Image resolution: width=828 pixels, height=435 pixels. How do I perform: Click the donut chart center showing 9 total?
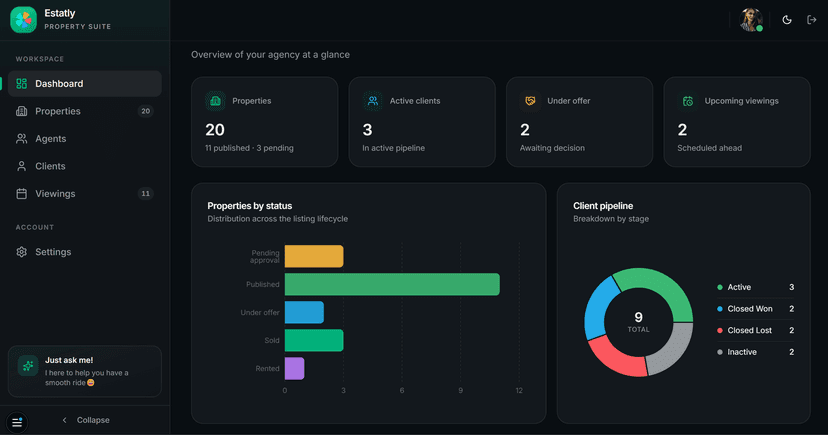[638, 321]
